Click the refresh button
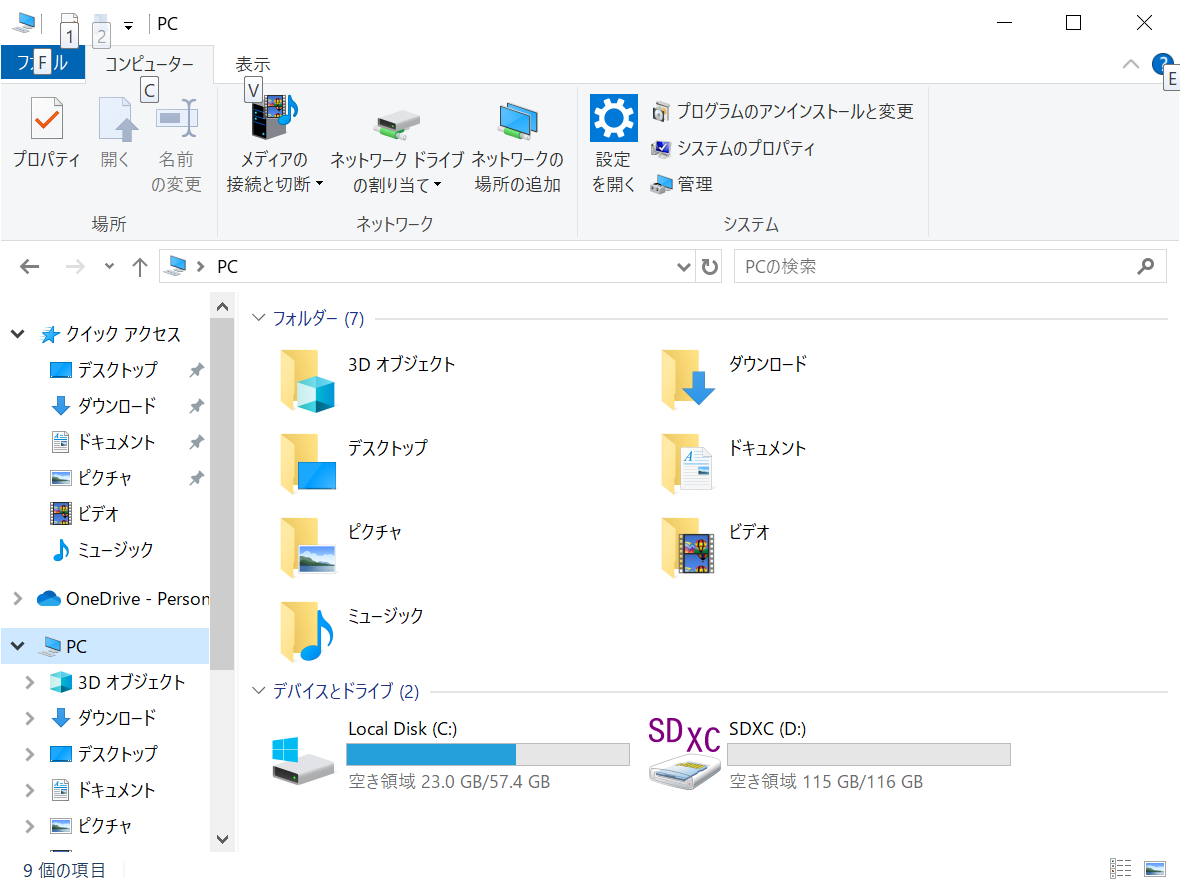This screenshot has width=1180, height=888. coord(709,266)
